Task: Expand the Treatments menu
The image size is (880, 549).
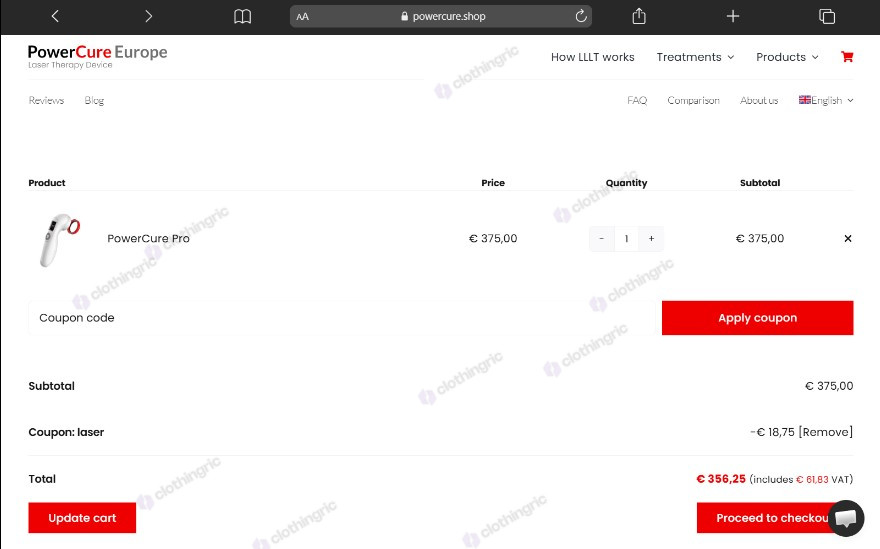Action: point(695,57)
